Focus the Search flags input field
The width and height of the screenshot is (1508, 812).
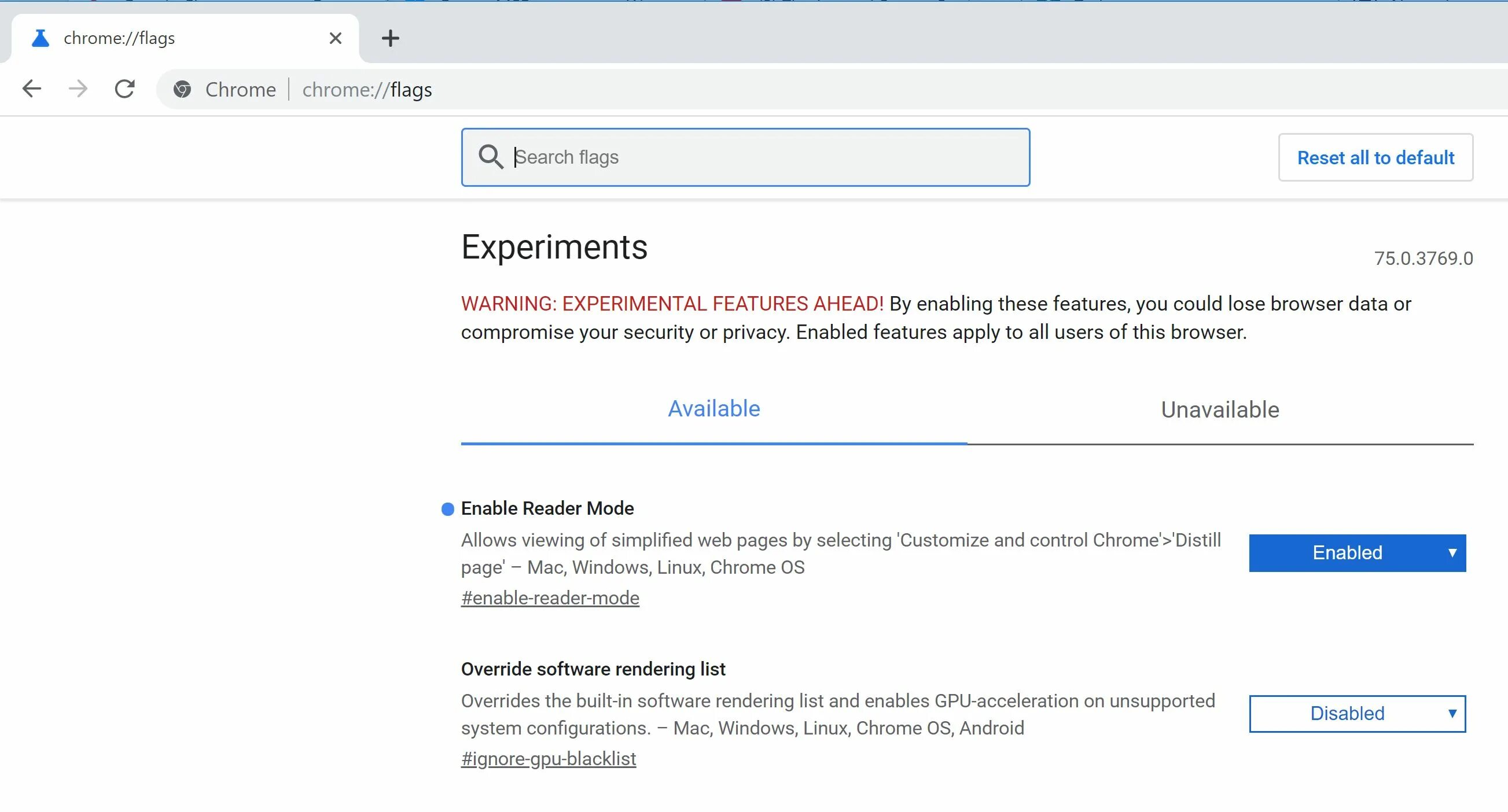click(x=761, y=157)
